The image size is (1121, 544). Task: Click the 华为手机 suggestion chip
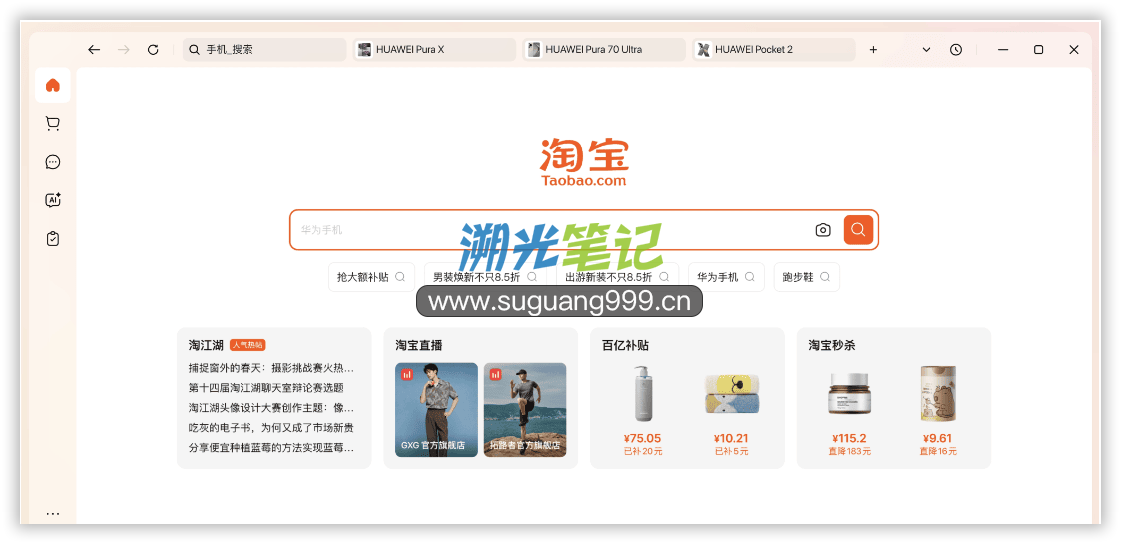point(726,277)
